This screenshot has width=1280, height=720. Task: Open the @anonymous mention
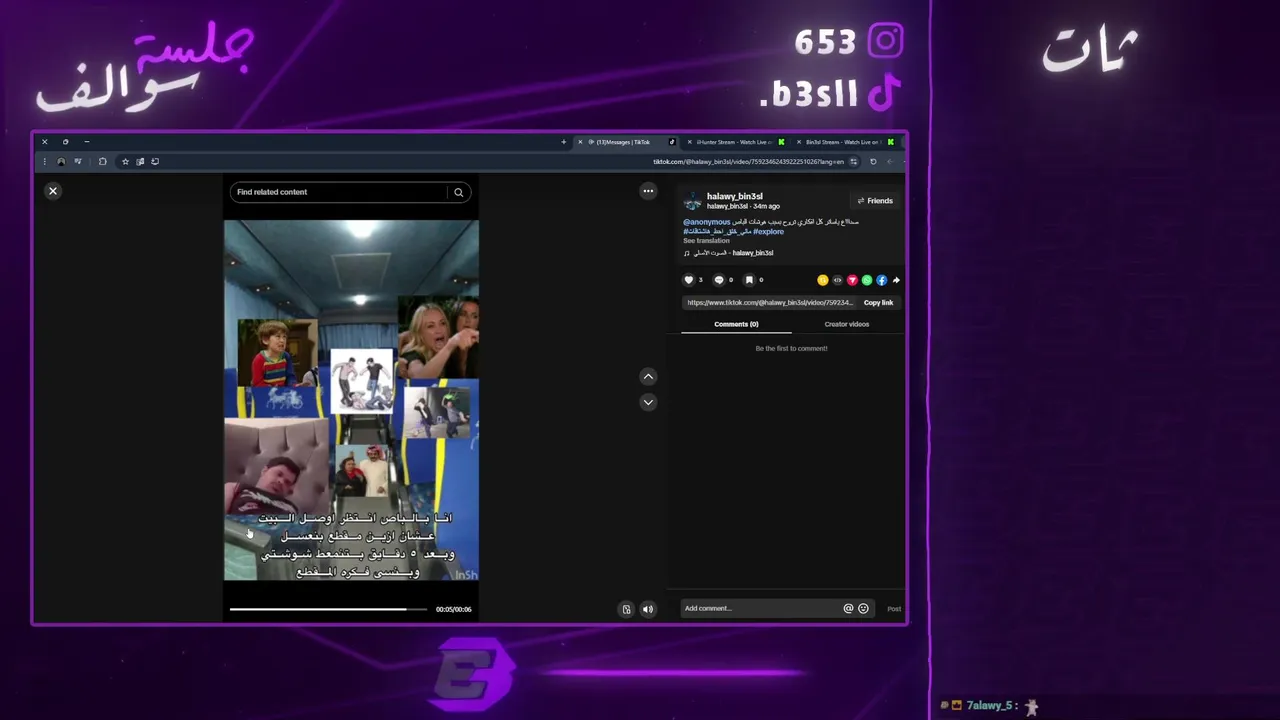[707, 222]
